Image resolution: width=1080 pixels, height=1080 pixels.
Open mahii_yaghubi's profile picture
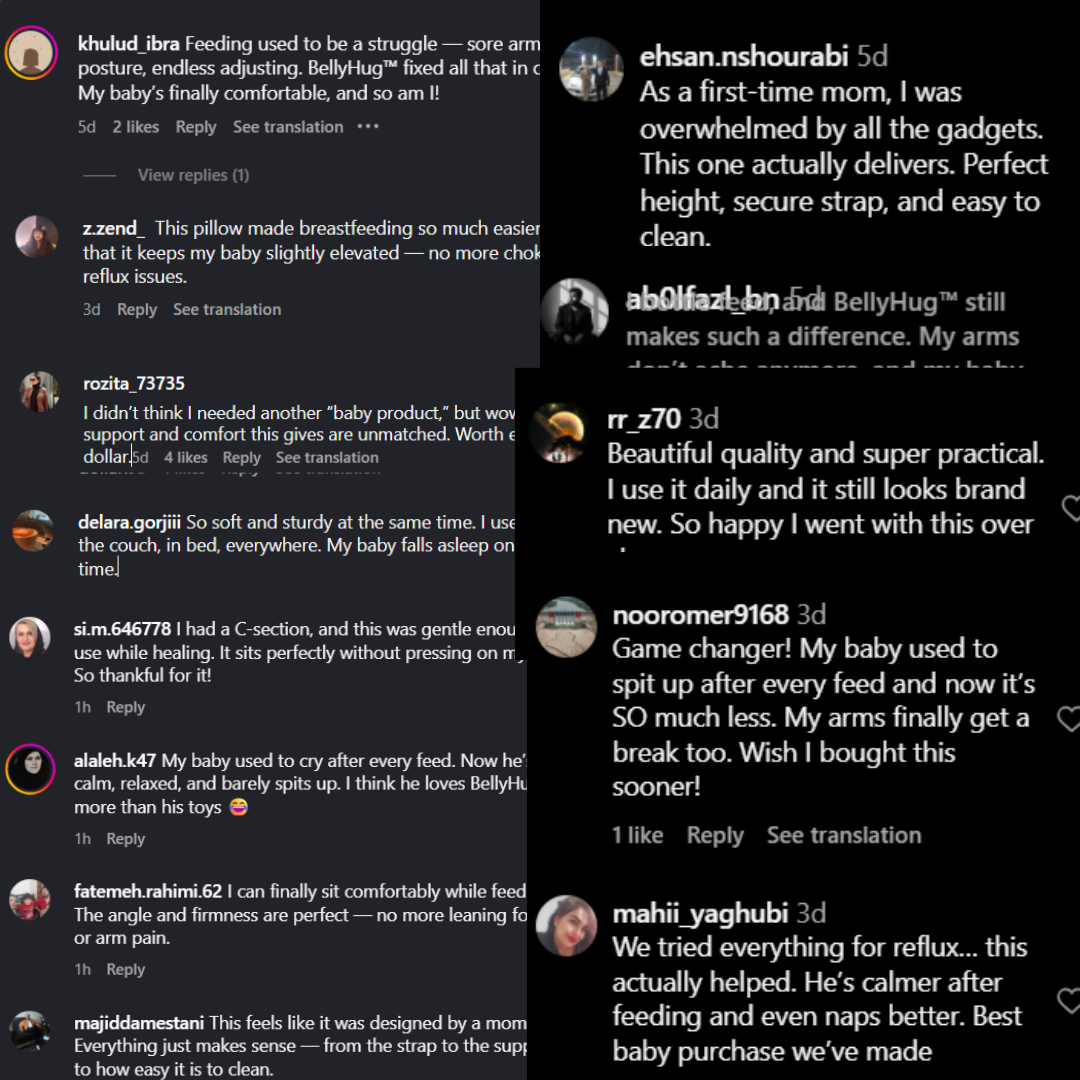point(567,926)
